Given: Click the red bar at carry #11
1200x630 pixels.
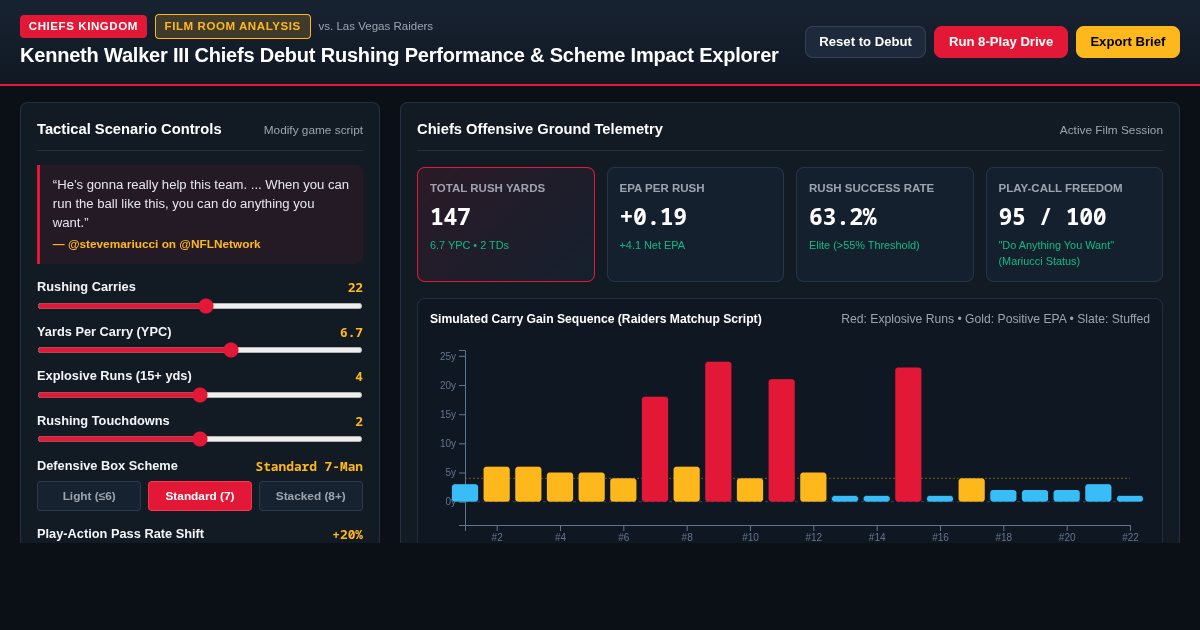Looking at the screenshot, I should pos(782,440).
